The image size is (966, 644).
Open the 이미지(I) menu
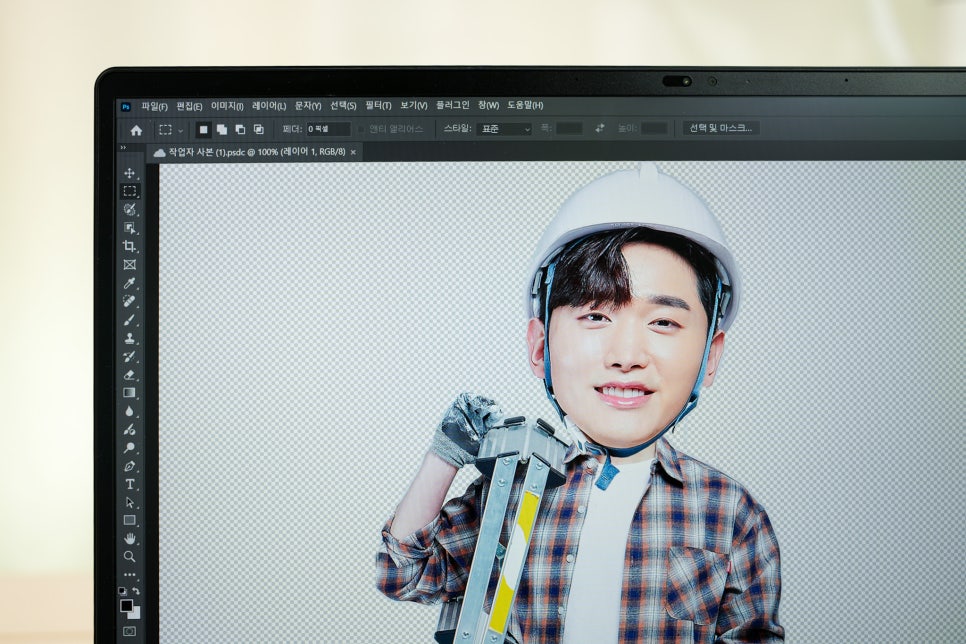(227, 106)
